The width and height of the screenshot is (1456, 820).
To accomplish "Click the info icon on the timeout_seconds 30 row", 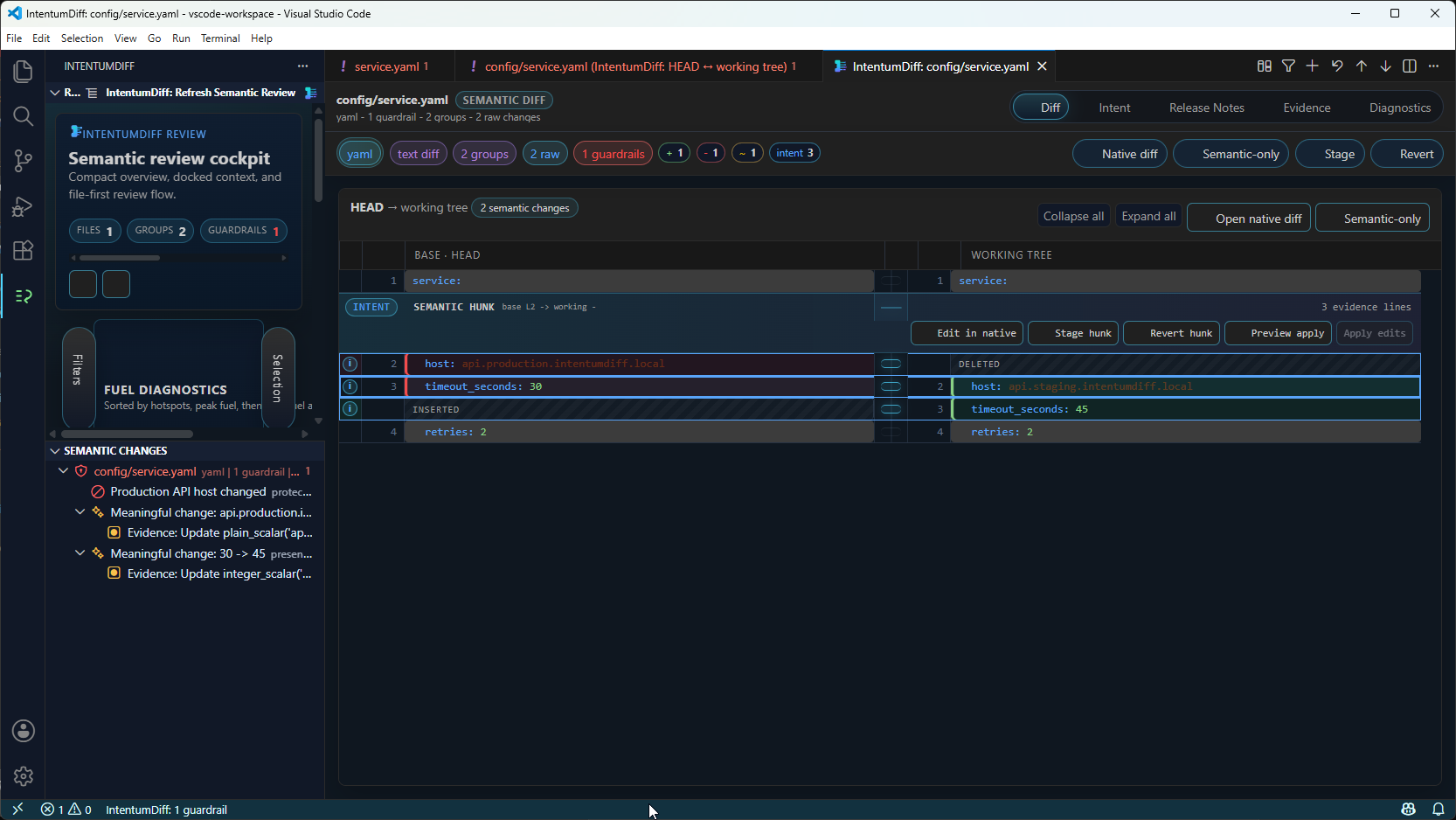I will point(350,386).
